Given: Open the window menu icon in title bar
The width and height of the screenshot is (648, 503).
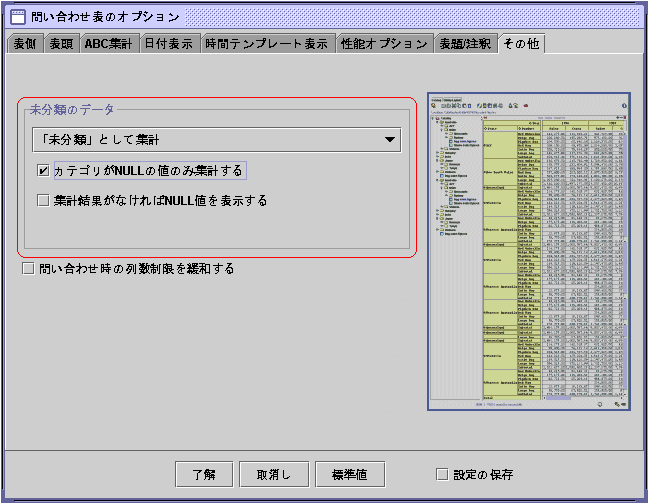Looking at the screenshot, I should [x=18, y=17].
